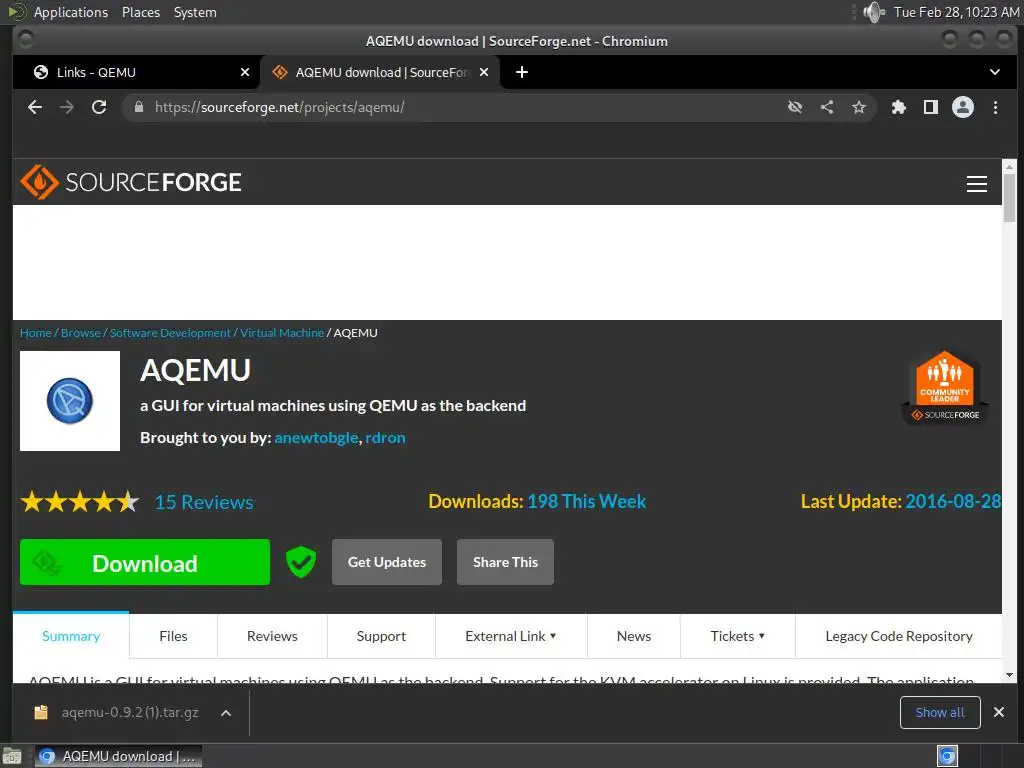Open the extensions puzzle icon

899,107
